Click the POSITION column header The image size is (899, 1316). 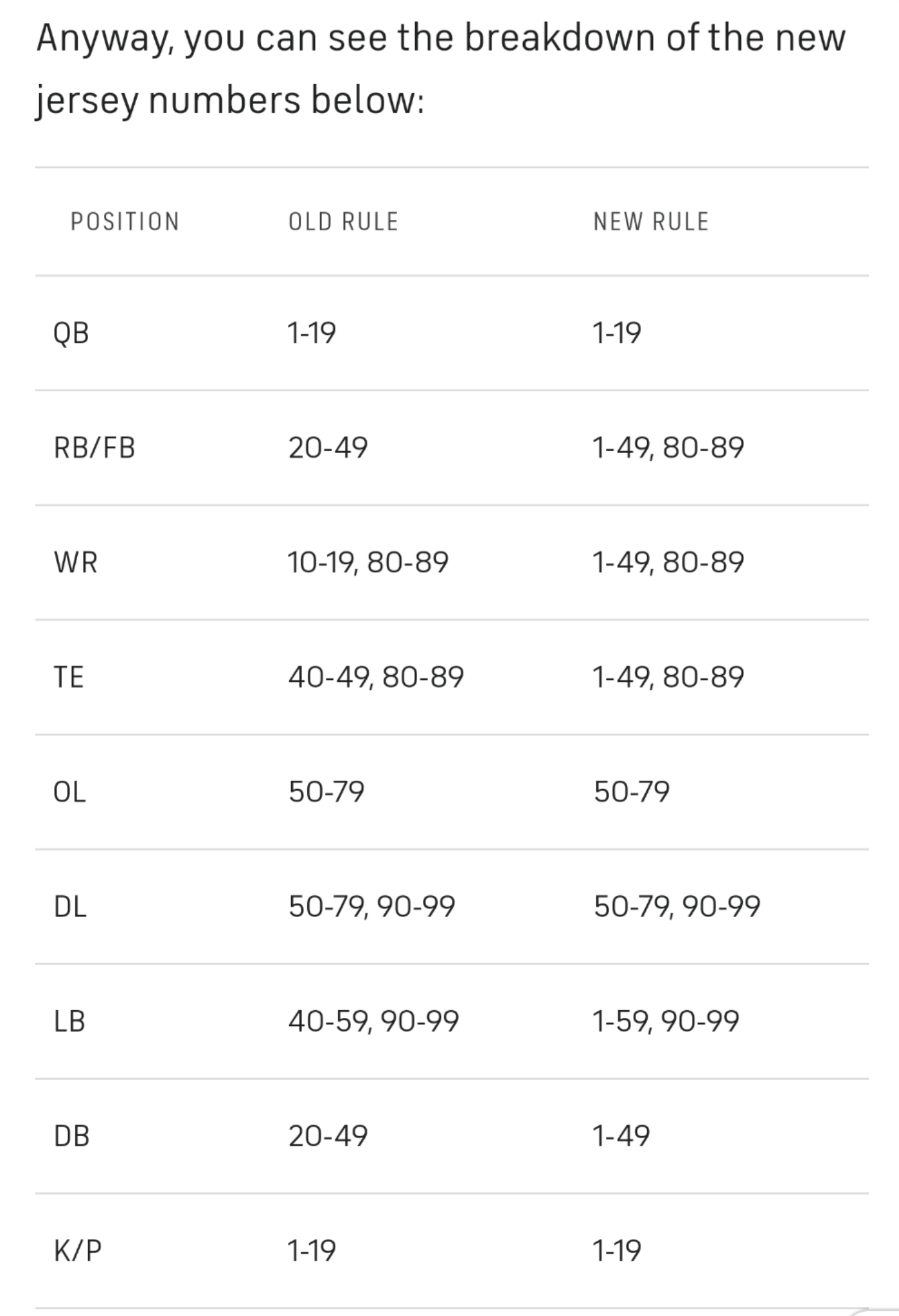[125, 222]
